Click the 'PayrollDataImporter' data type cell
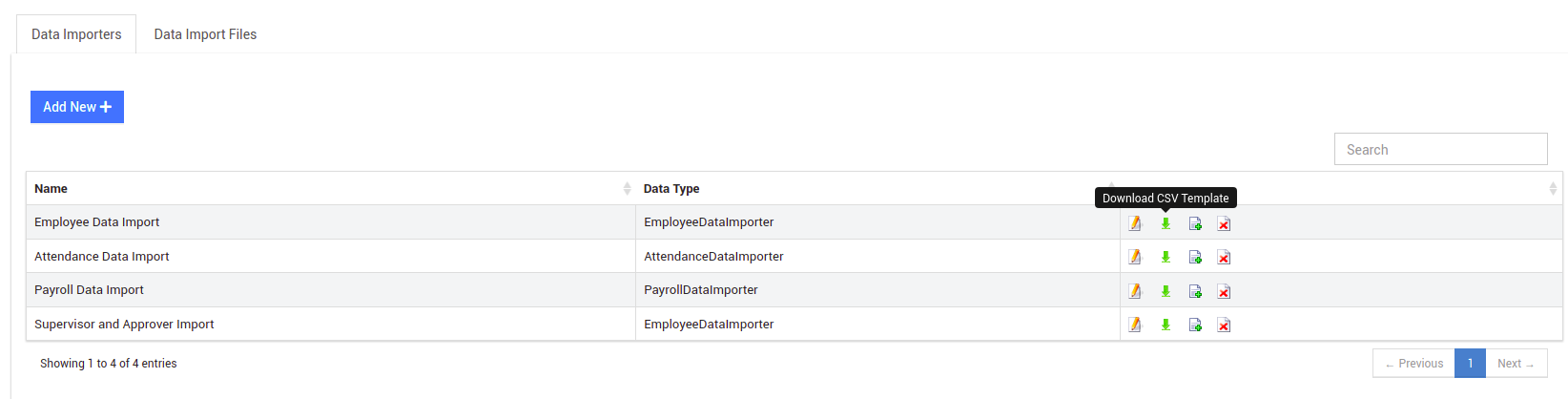Image resolution: width=1568 pixels, height=399 pixels. [x=877, y=290]
